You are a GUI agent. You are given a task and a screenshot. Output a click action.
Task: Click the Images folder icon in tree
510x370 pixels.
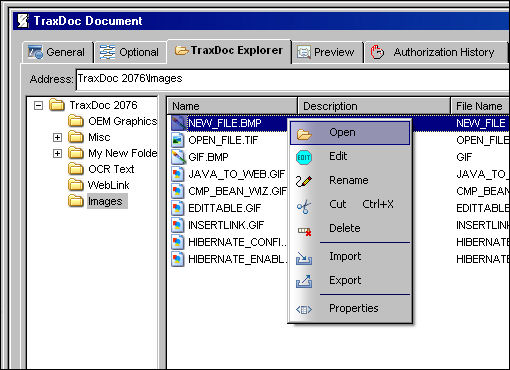76,201
